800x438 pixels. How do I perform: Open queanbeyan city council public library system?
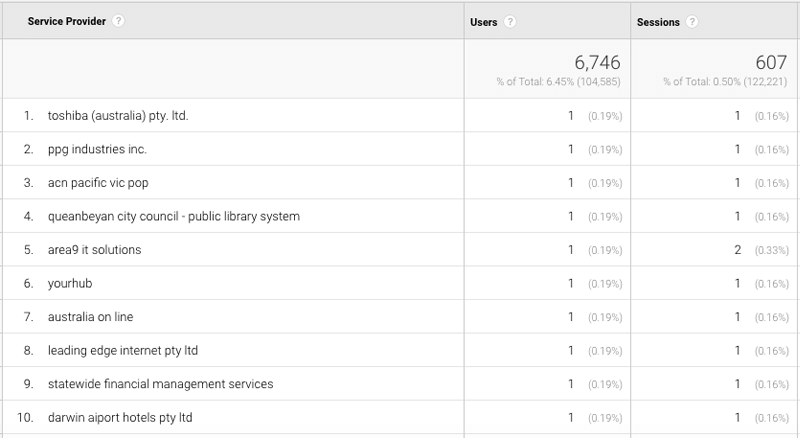point(173,216)
